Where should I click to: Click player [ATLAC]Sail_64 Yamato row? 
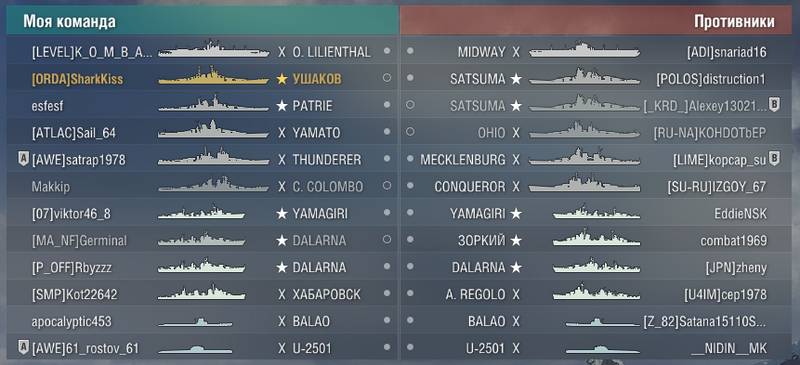coord(202,133)
